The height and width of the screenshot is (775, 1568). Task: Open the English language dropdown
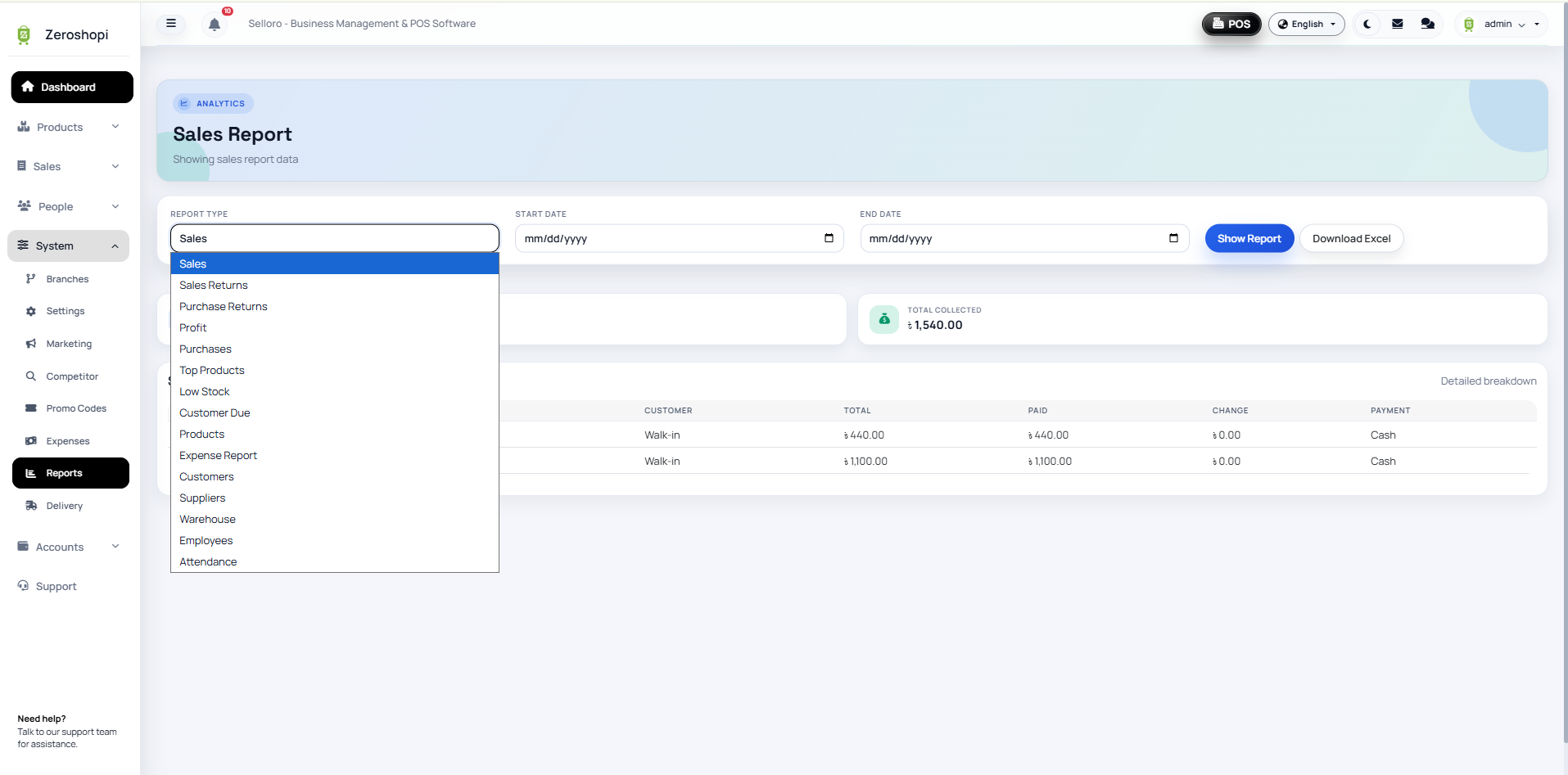click(1307, 25)
